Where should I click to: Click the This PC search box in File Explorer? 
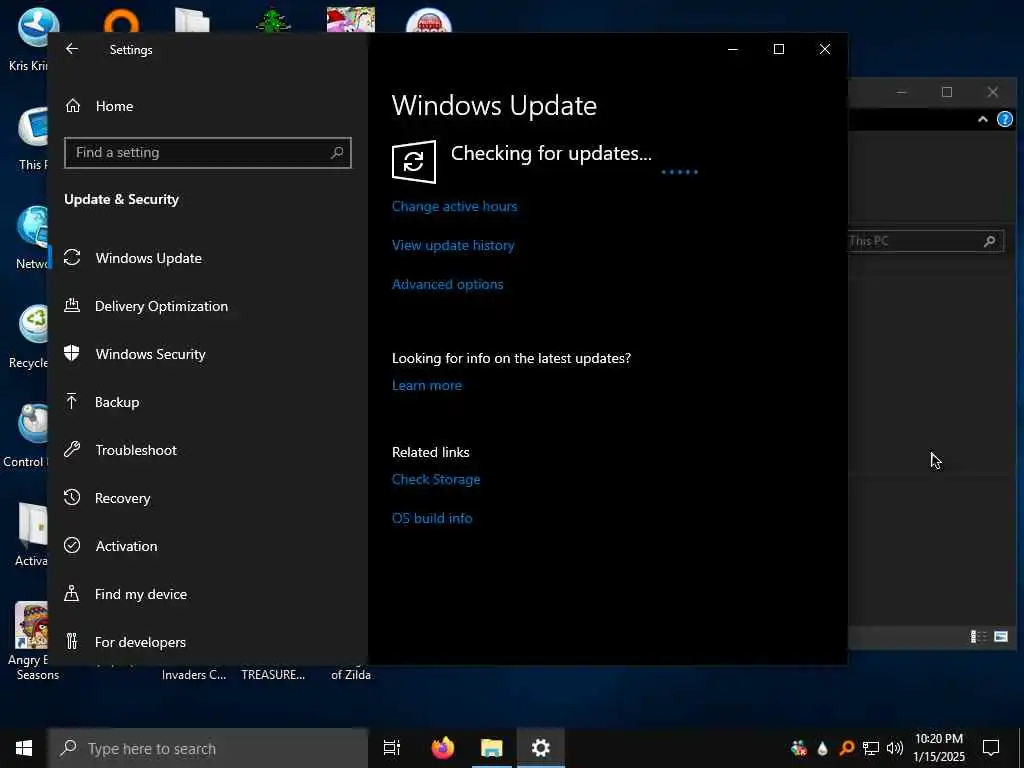tap(925, 241)
